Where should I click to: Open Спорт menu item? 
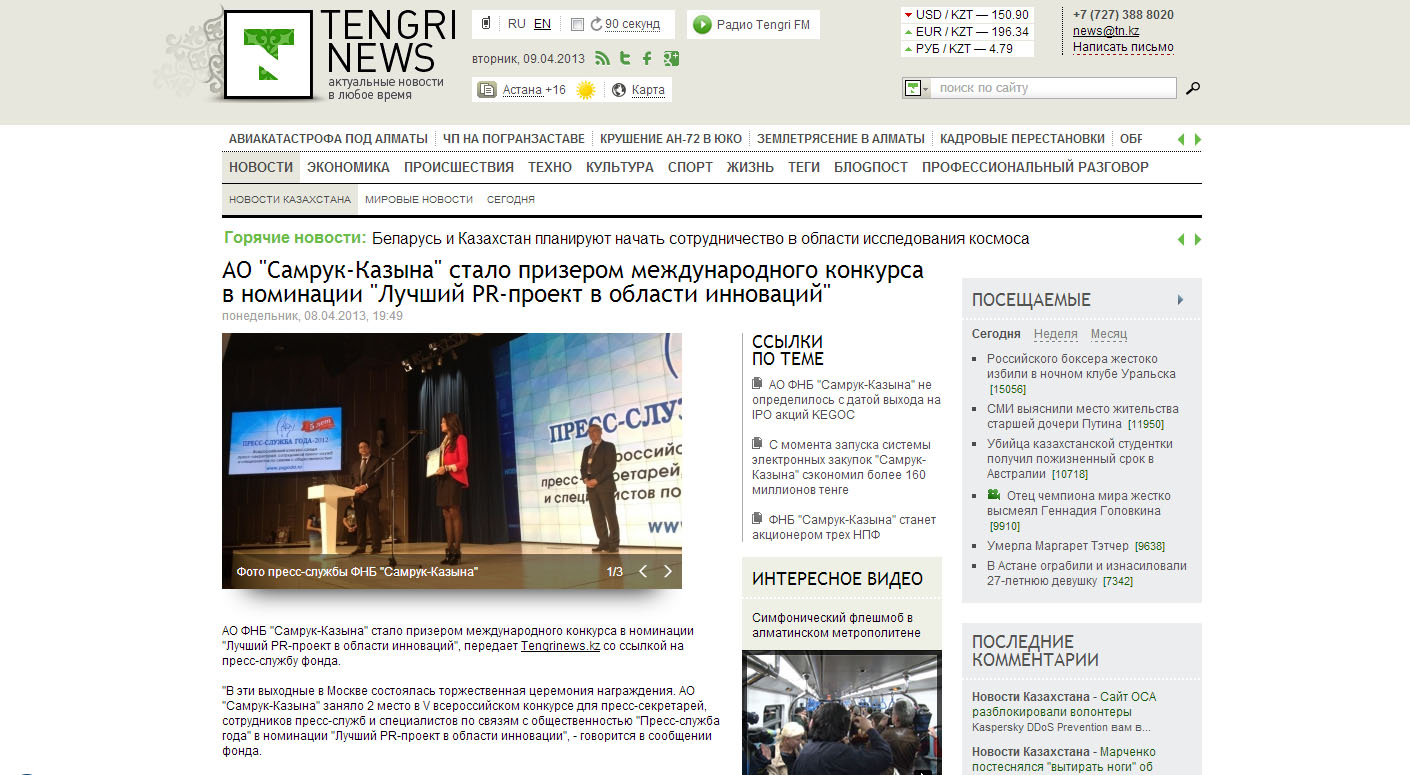690,167
